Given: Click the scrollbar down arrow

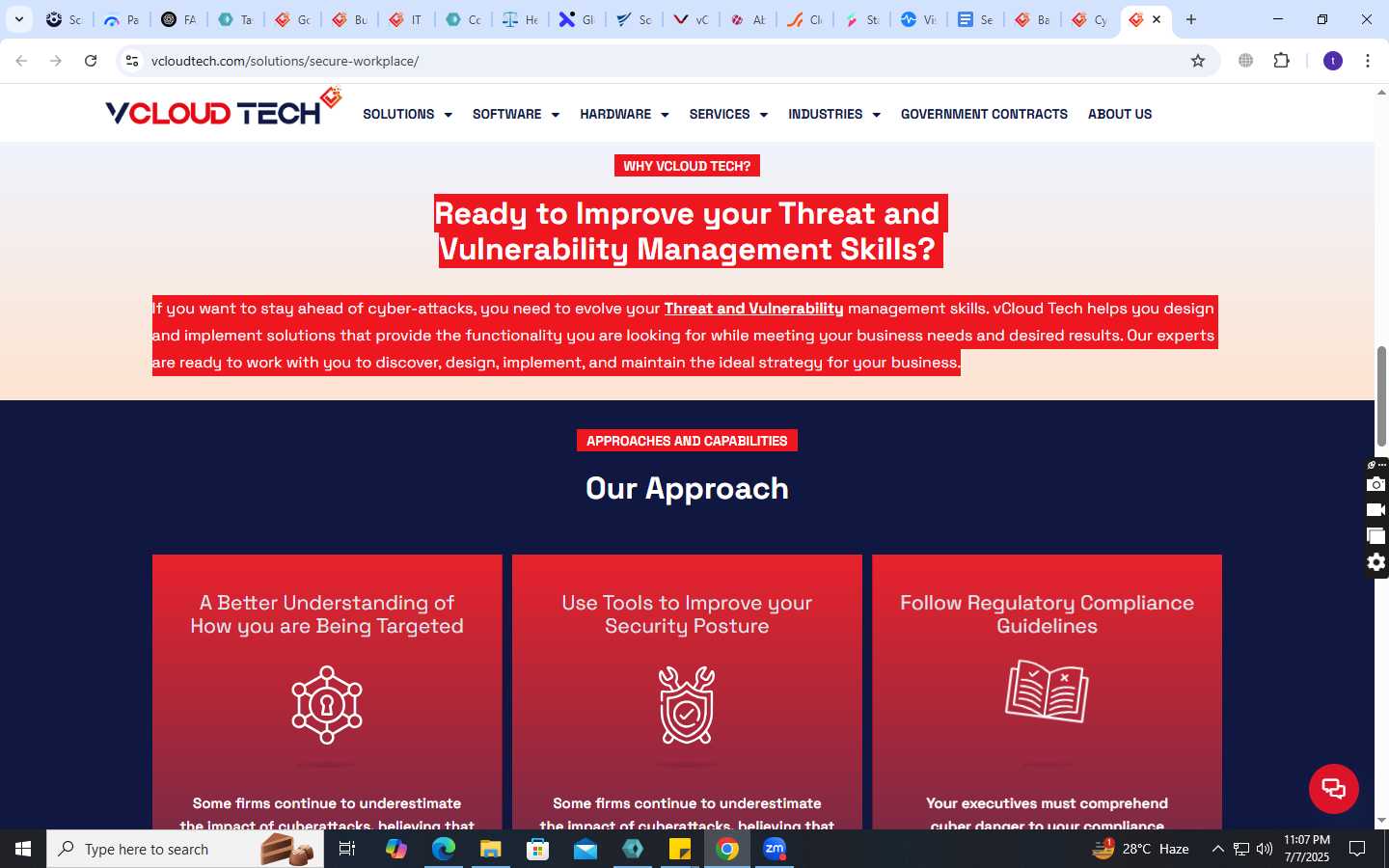Looking at the screenshot, I should pyautogui.click(x=1381, y=821).
